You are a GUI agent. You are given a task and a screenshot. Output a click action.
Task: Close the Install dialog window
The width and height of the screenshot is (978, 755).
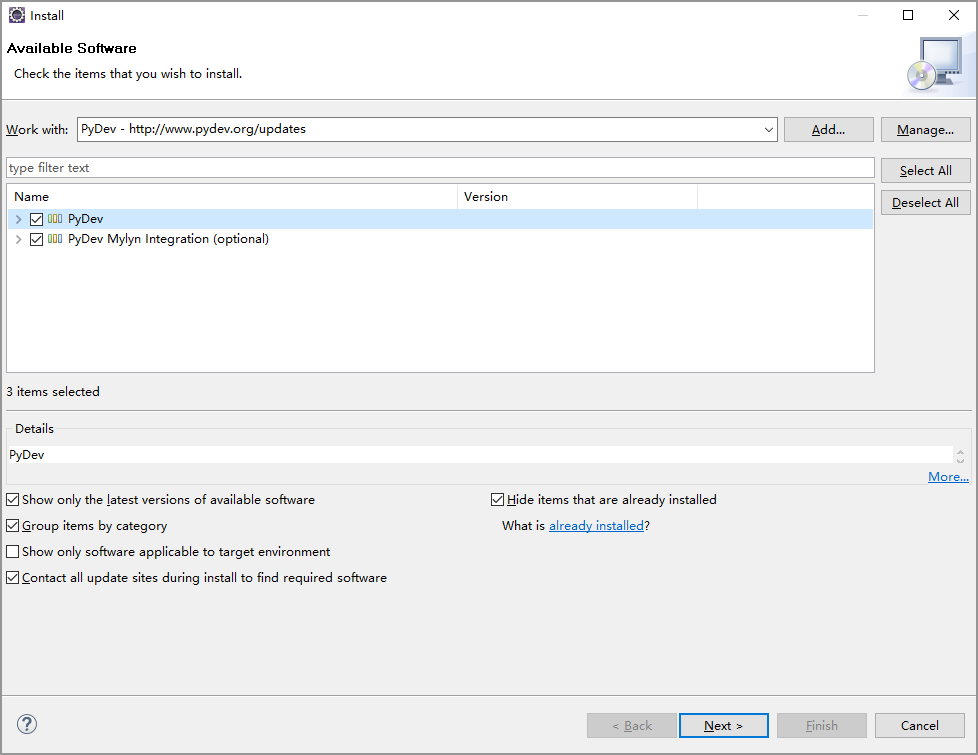(x=954, y=15)
